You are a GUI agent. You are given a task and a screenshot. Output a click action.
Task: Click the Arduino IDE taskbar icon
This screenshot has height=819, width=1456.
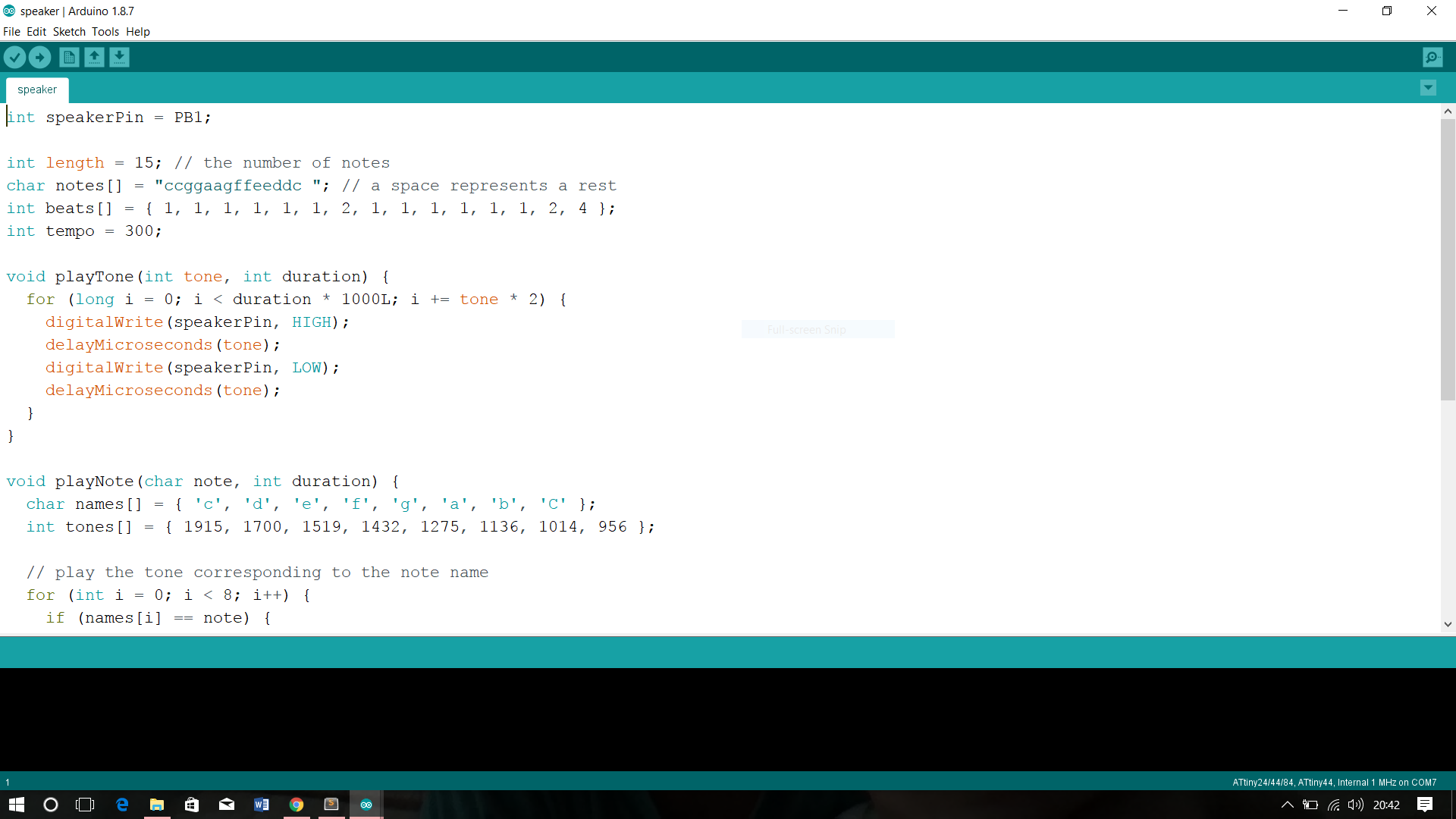[365, 804]
